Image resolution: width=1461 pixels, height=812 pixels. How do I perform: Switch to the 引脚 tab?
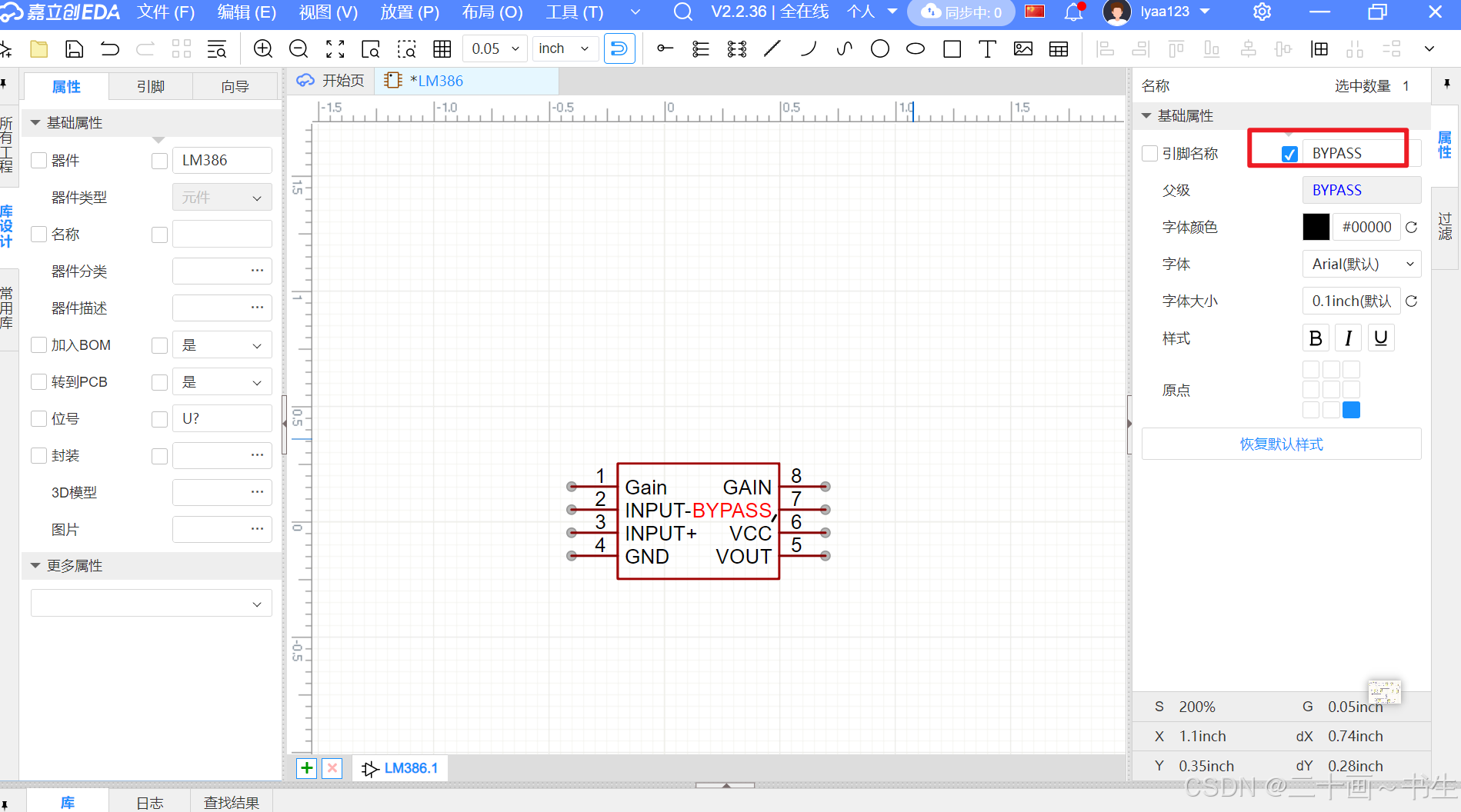pos(151,87)
